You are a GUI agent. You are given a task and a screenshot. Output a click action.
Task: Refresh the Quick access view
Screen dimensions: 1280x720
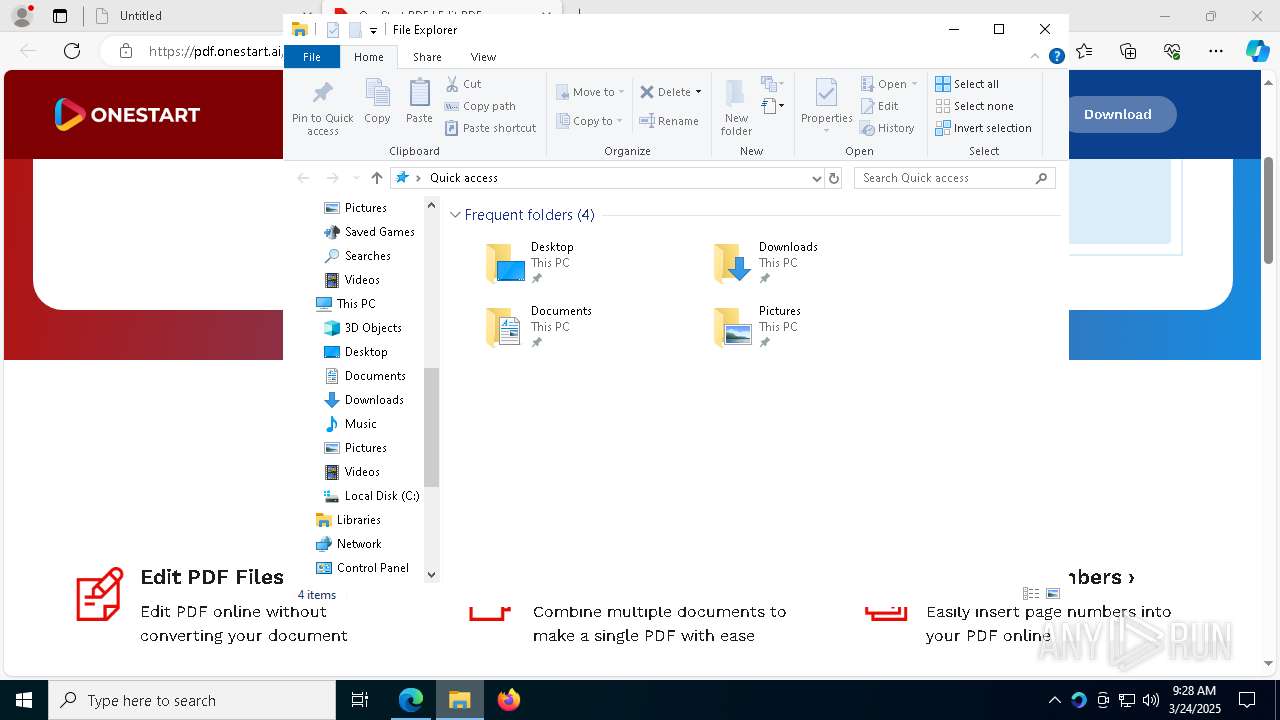click(834, 178)
